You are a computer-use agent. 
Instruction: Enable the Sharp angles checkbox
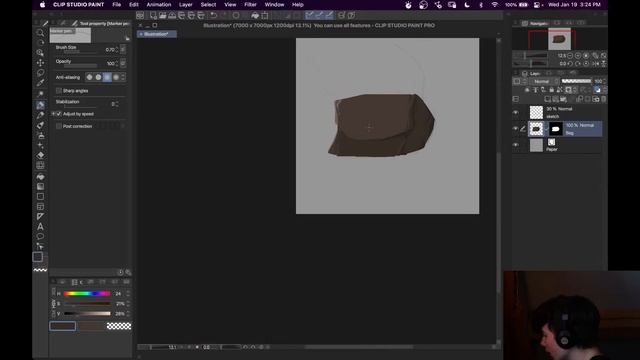[59, 91]
